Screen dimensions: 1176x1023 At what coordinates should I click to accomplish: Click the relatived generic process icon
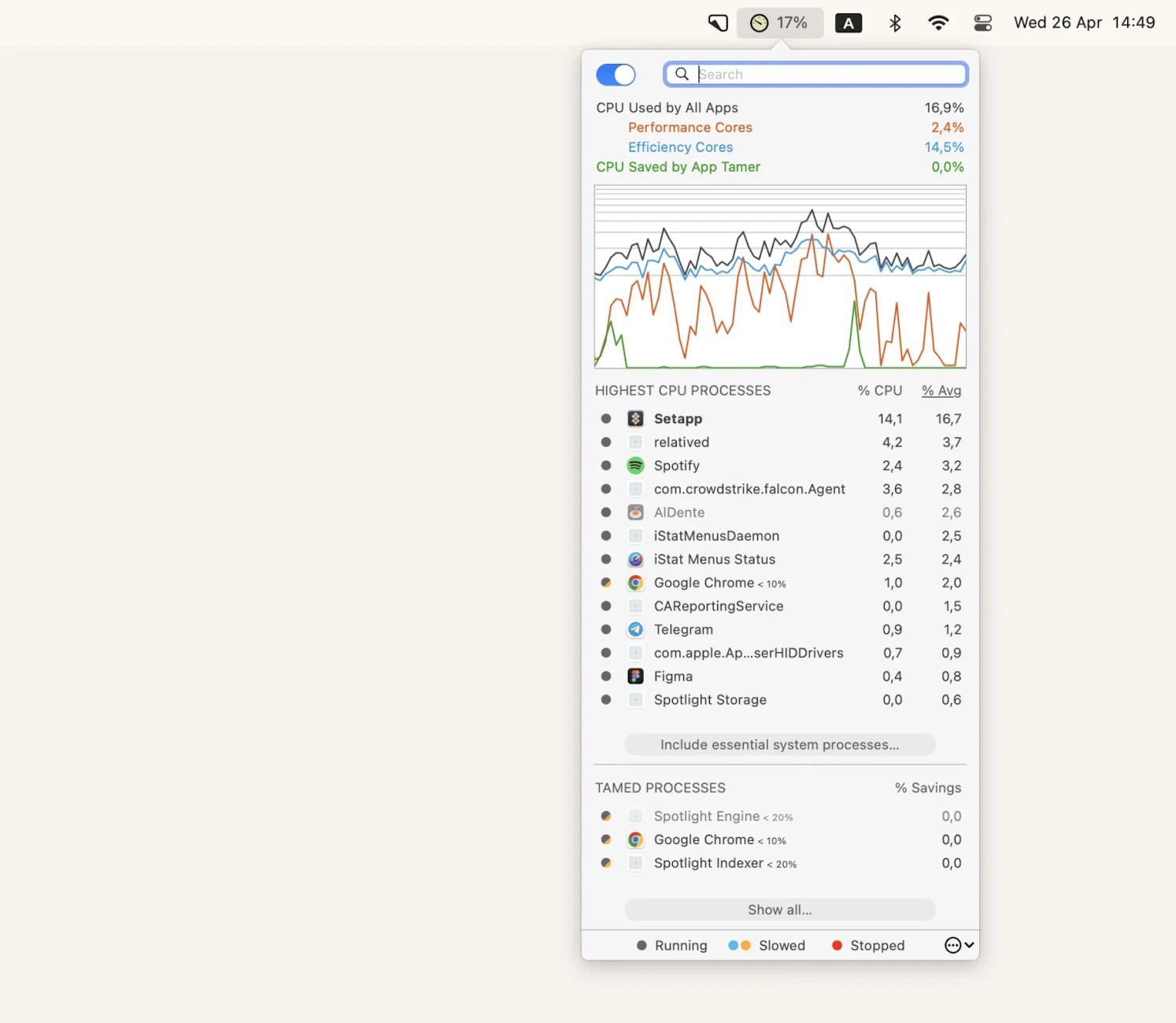[636, 443]
